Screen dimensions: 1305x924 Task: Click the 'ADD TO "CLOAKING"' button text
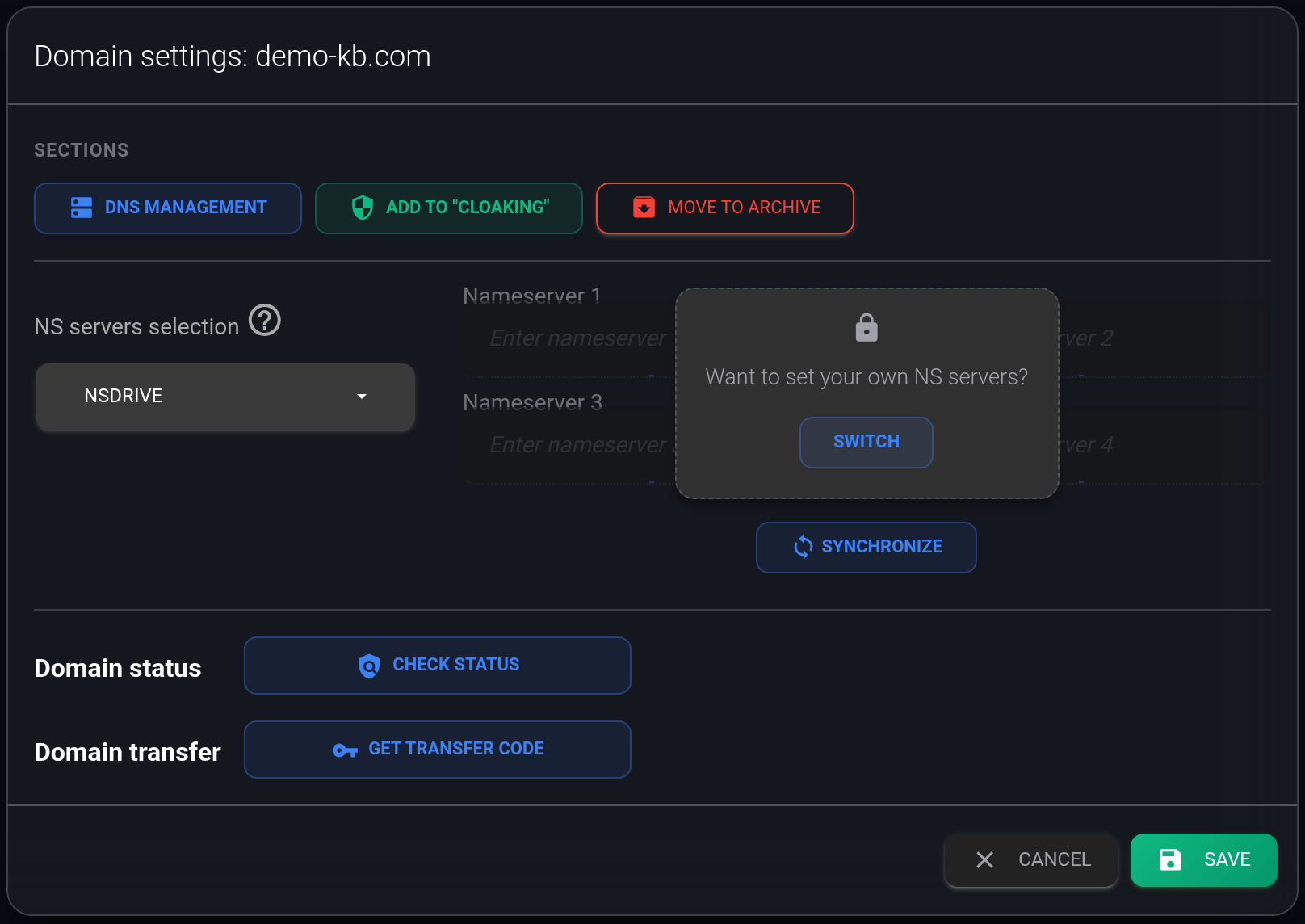pyautogui.click(x=468, y=208)
